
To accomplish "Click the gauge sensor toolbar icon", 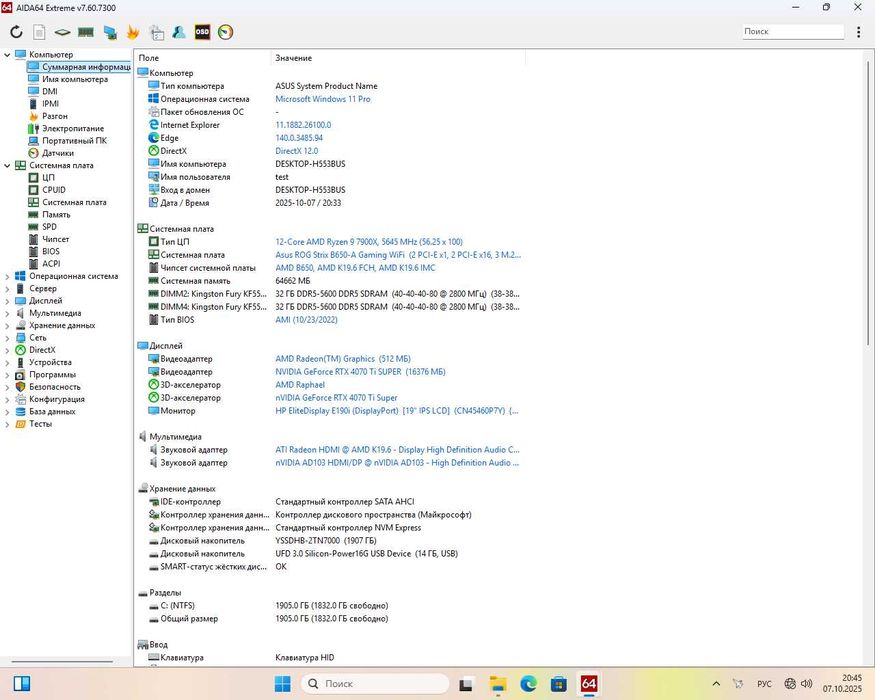I will pyautogui.click(x=225, y=32).
